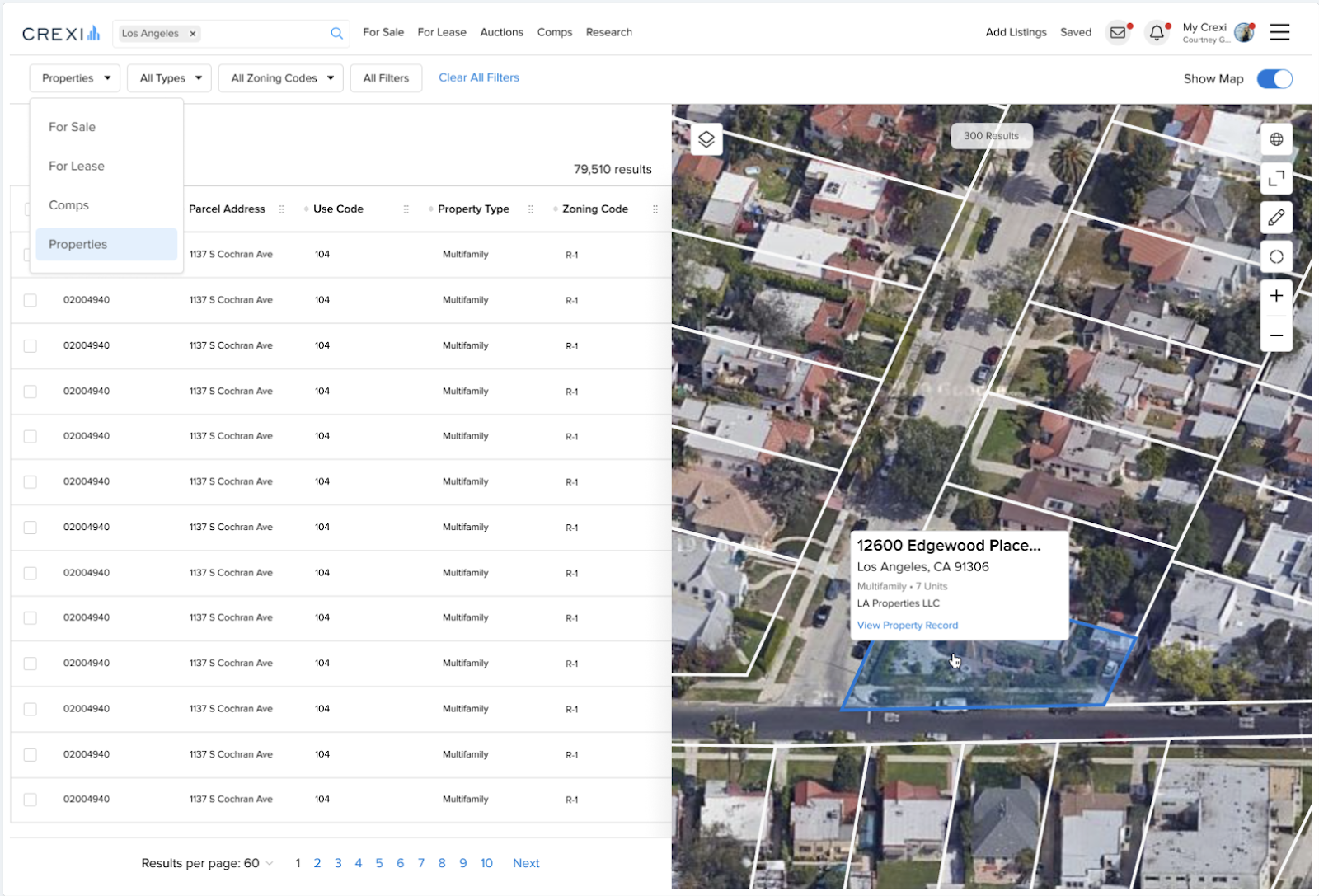
Task: Expand the map to fullscreen
Action: [x=1276, y=179]
